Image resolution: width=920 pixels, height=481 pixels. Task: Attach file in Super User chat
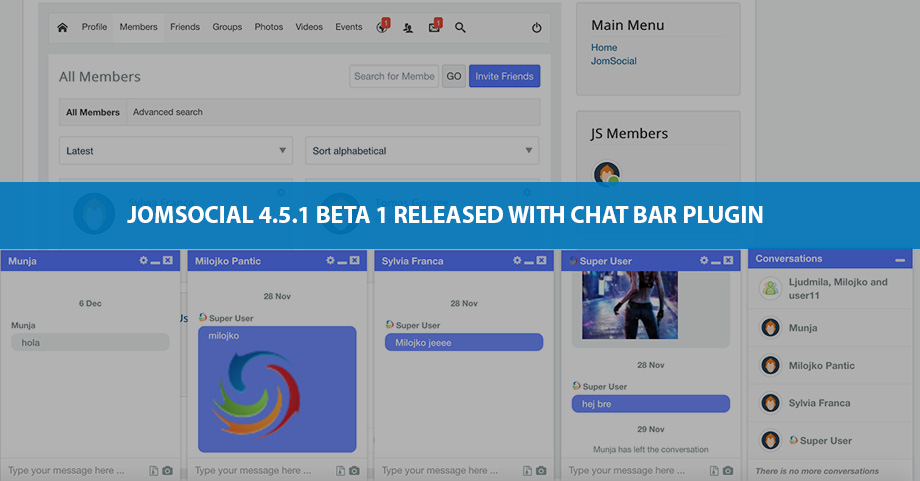coord(713,470)
